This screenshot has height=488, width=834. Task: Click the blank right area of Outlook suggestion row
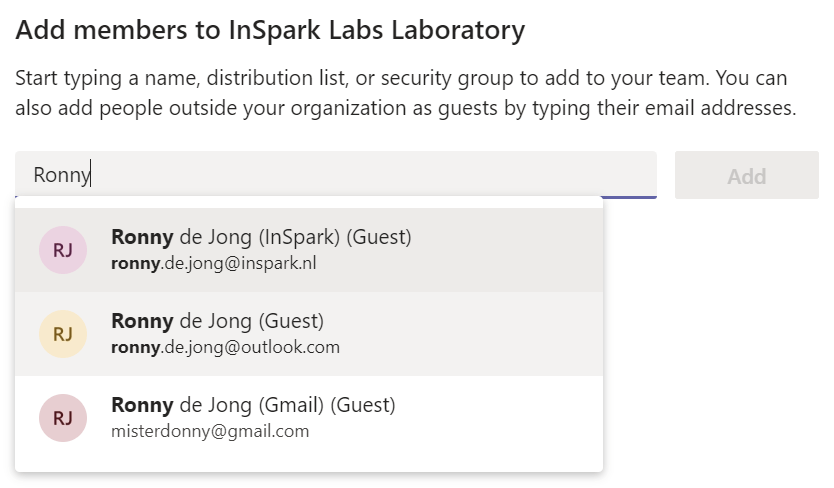[x=520, y=334]
